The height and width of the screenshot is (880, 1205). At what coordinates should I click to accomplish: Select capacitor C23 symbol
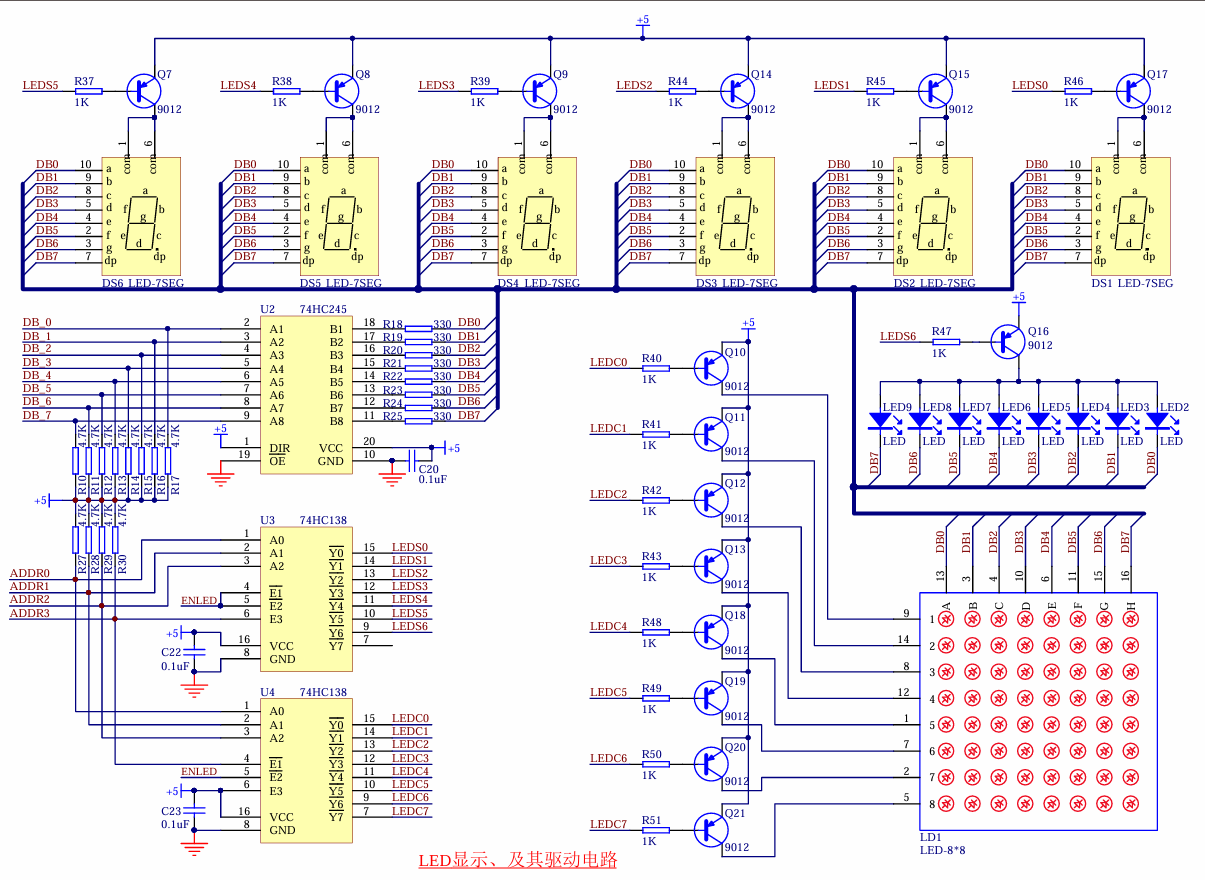(196, 808)
